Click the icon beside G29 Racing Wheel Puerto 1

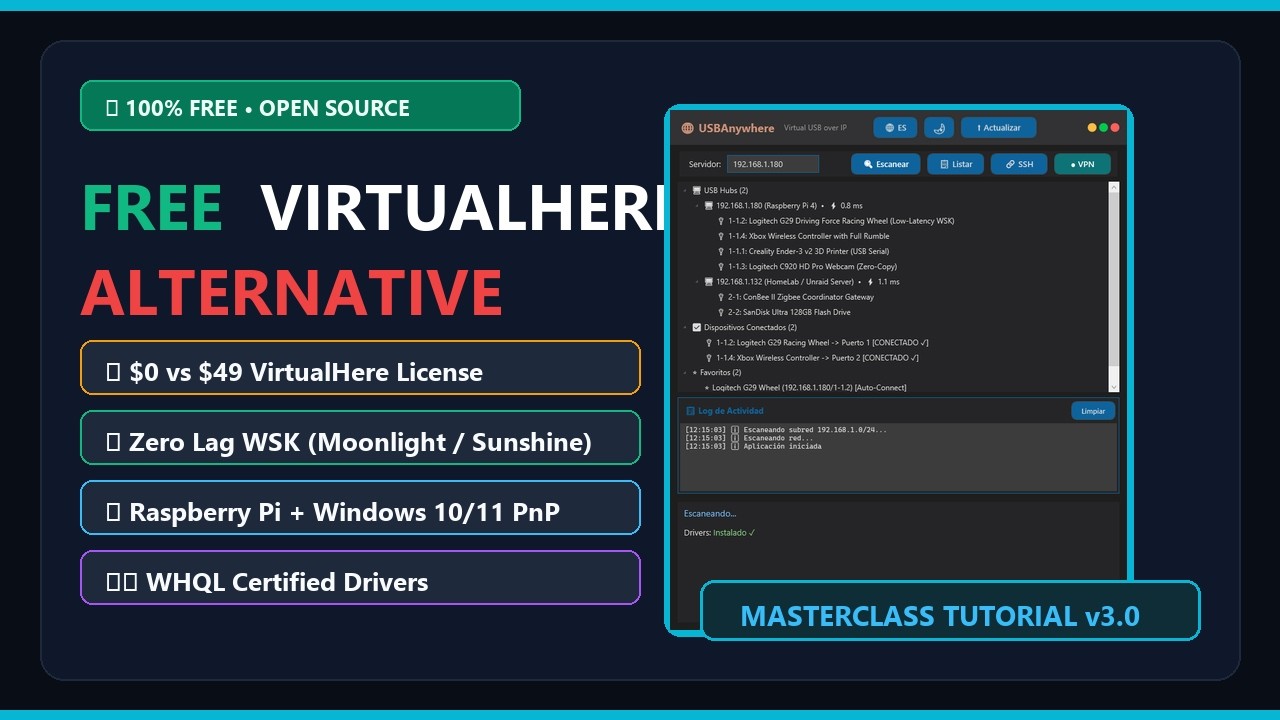click(709, 342)
